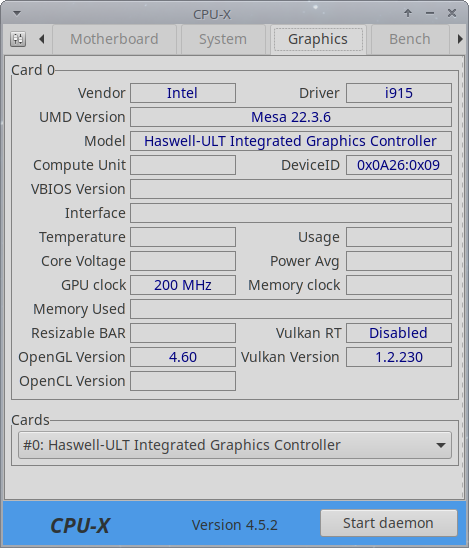This screenshot has height=548, width=469.
Task: Click the Vulkan Version value 1.2.230
Action: pyautogui.click(x=399, y=357)
